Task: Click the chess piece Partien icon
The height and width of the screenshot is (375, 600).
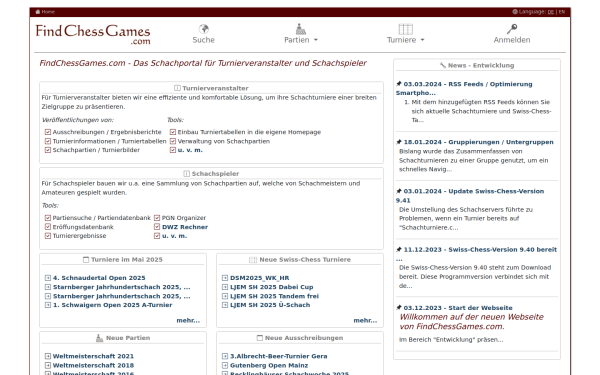Action: pyautogui.click(x=301, y=29)
